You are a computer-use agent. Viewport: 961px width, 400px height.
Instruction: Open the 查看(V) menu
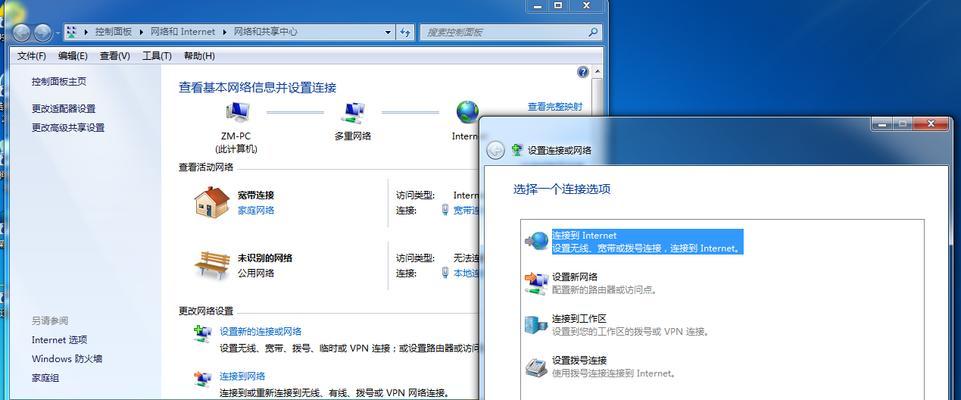point(115,56)
